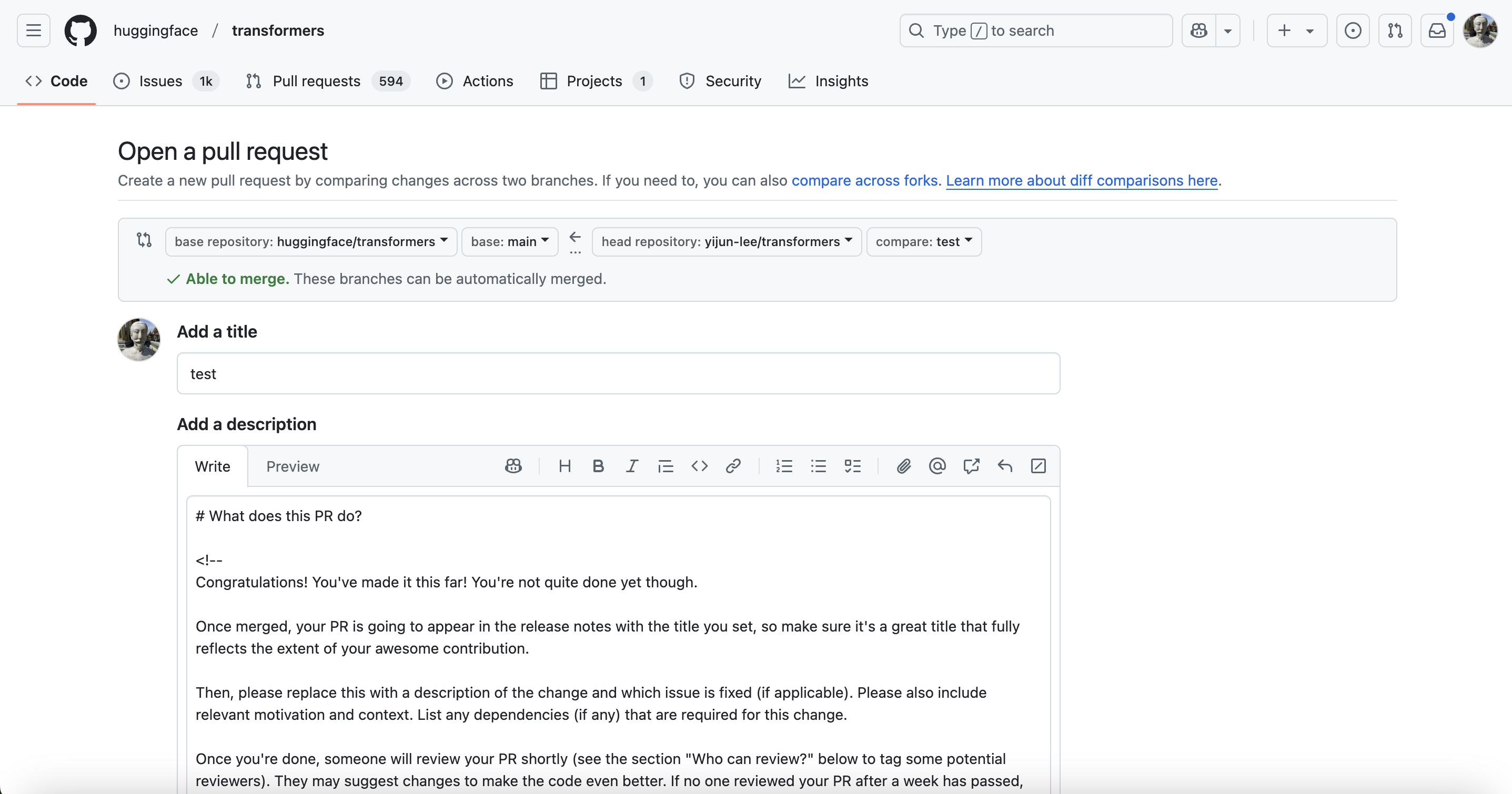Open Learn more about diff comparisons link
The width and height of the screenshot is (1512, 794).
point(1082,180)
